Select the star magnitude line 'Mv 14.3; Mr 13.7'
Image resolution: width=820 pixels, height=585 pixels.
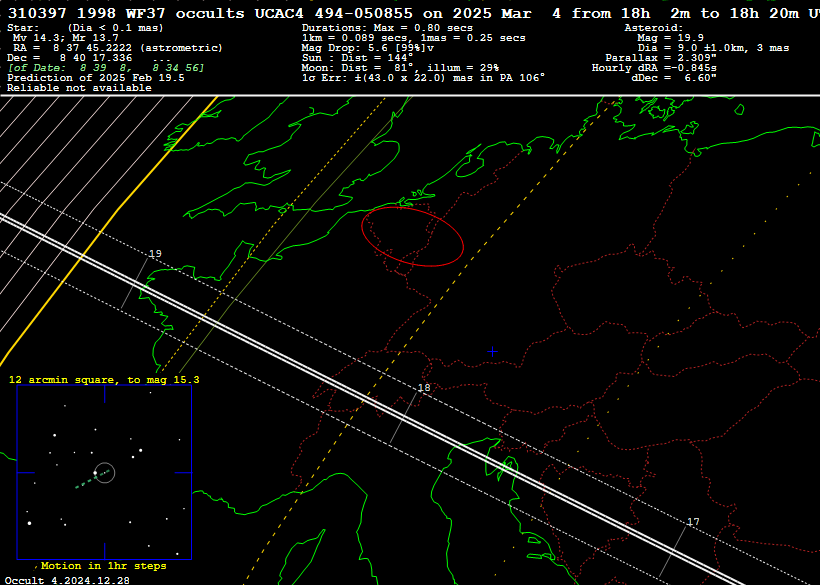(x=65, y=38)
